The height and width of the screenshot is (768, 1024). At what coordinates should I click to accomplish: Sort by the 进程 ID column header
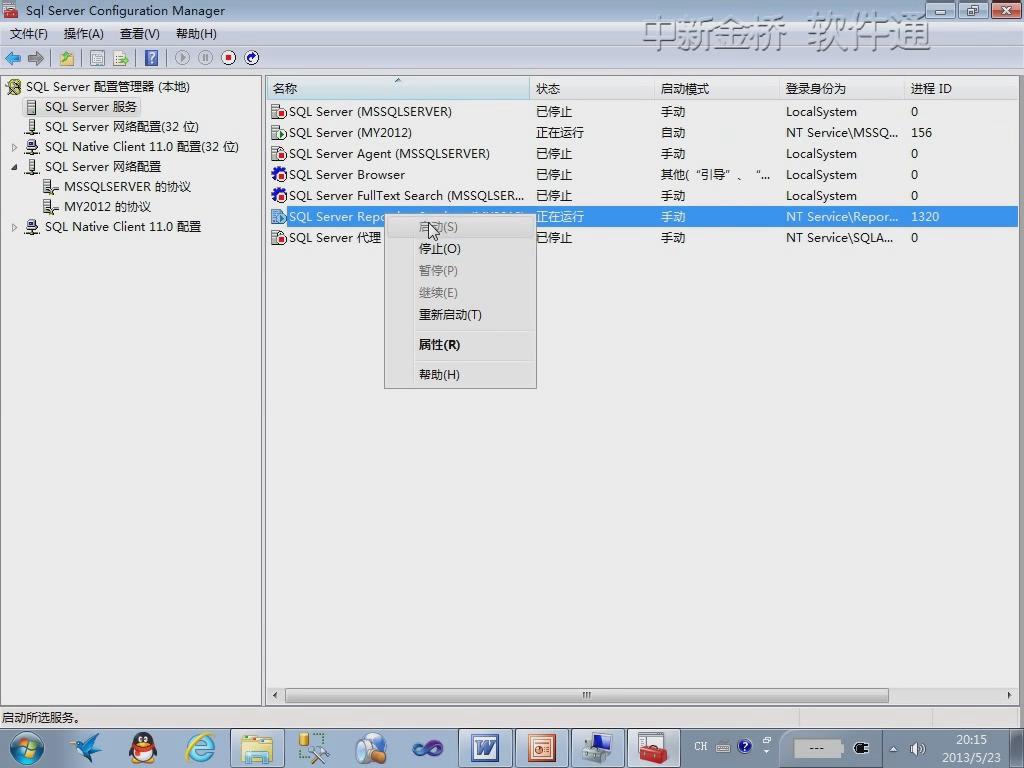961,88
